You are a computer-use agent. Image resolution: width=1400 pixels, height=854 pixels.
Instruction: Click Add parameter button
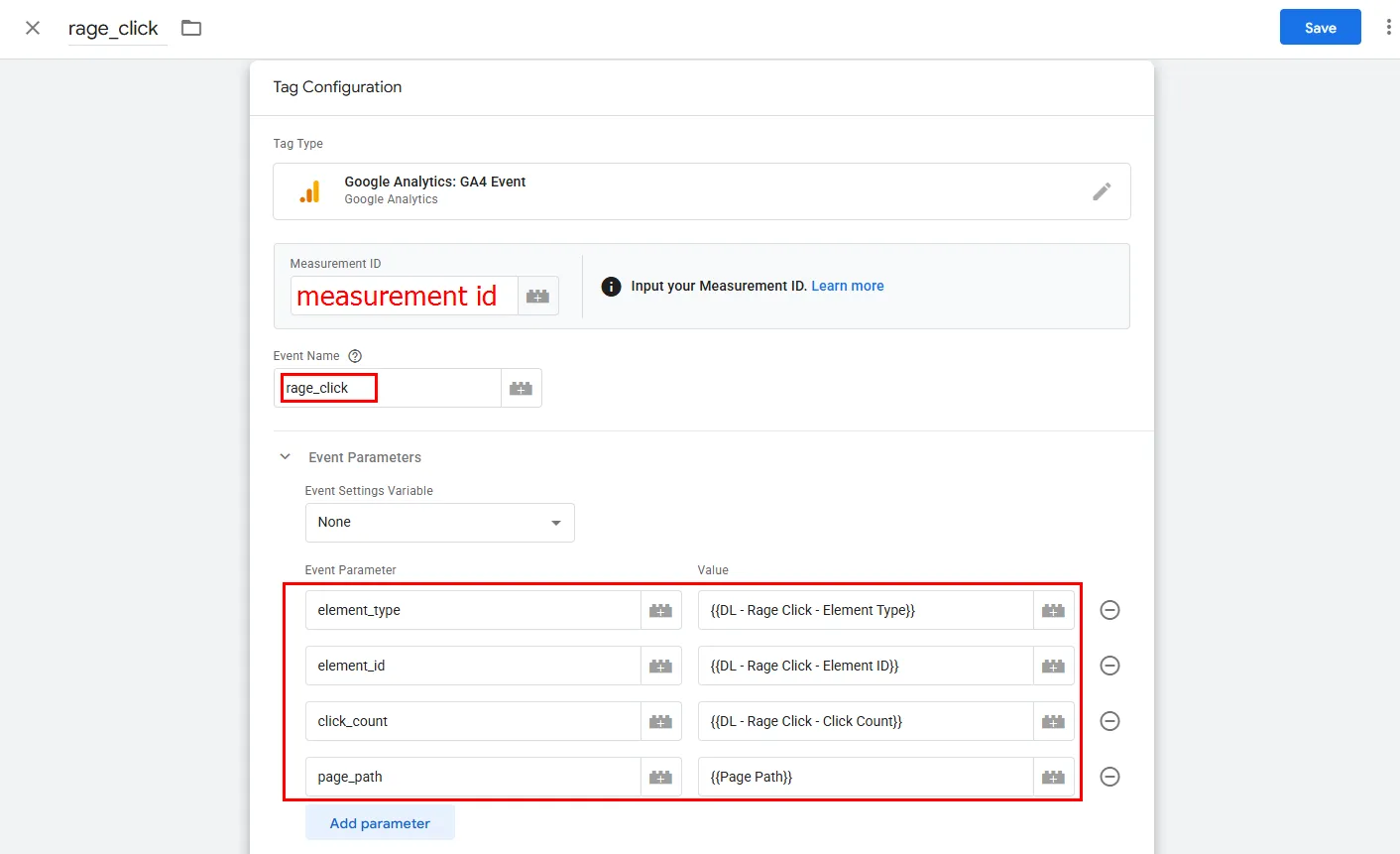[x=380, y=823]
